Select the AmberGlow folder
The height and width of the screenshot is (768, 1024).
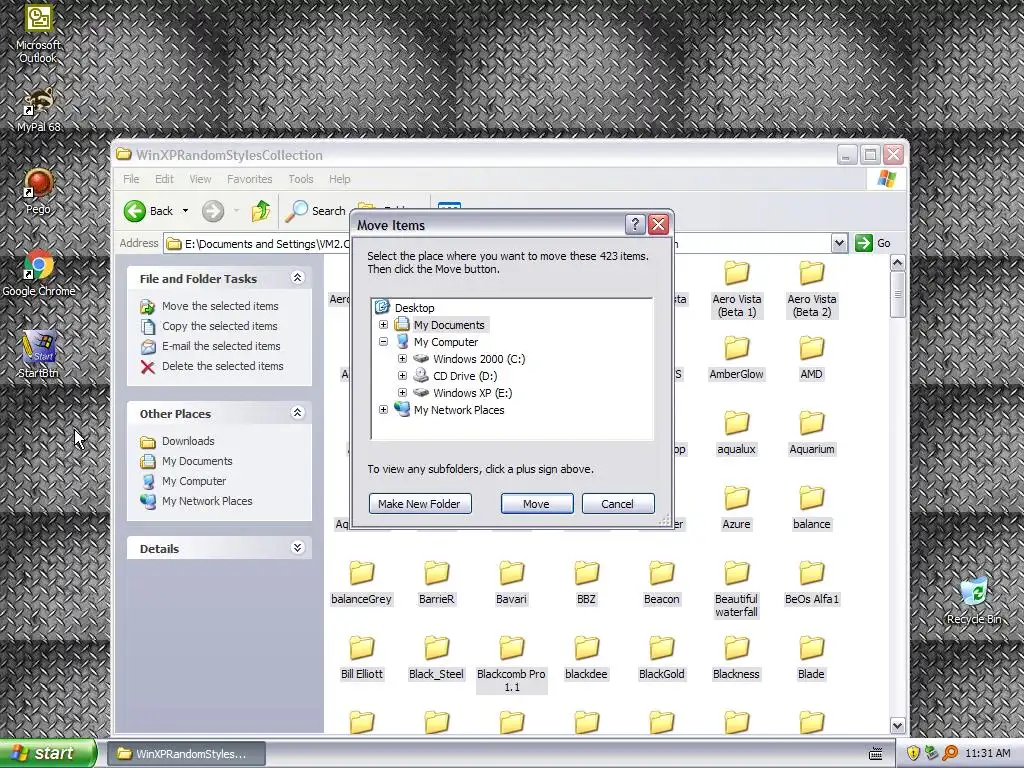click(x=737, y=358)
